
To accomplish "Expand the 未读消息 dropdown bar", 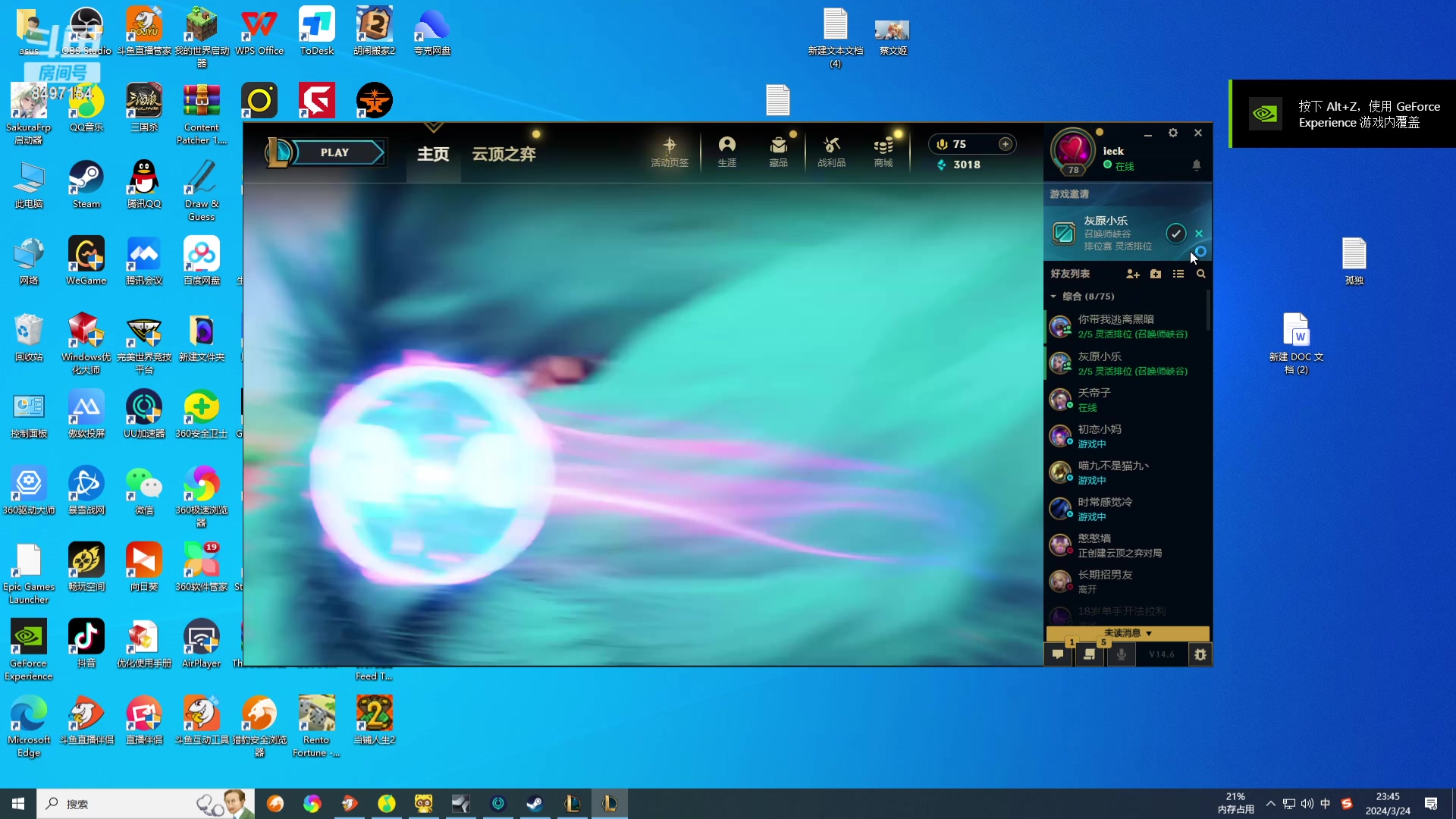I will pyautogui.click(x=1128, y=633).
